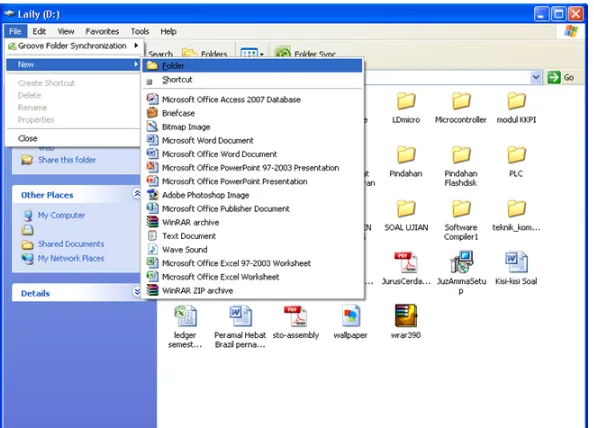Screen dimensions: 594x428
Task: Create new WinRAR archive
Action: (x=252, y=222)
